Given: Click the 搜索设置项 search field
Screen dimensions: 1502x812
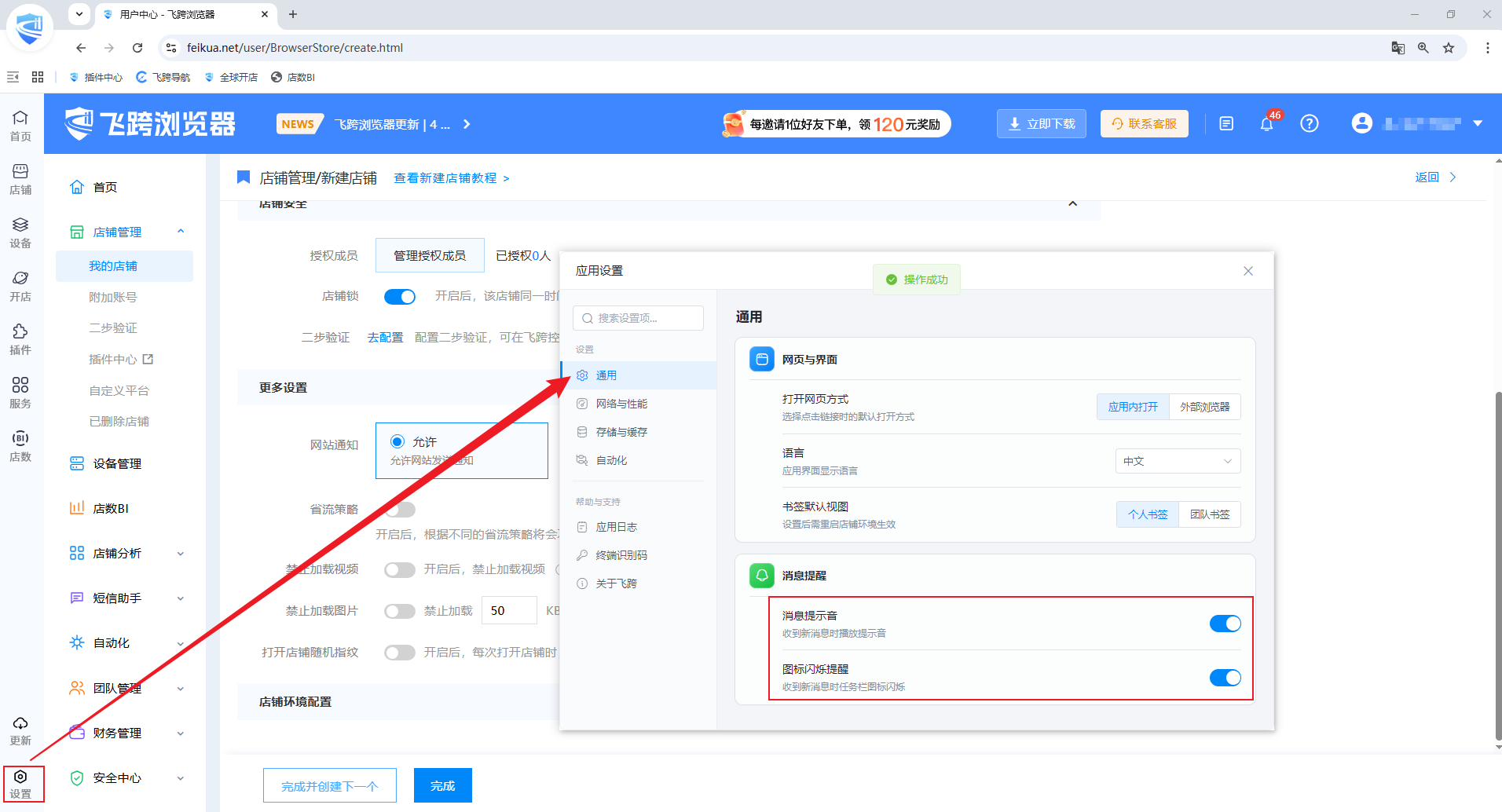Looking at the screenshot, I should [638, 318].
